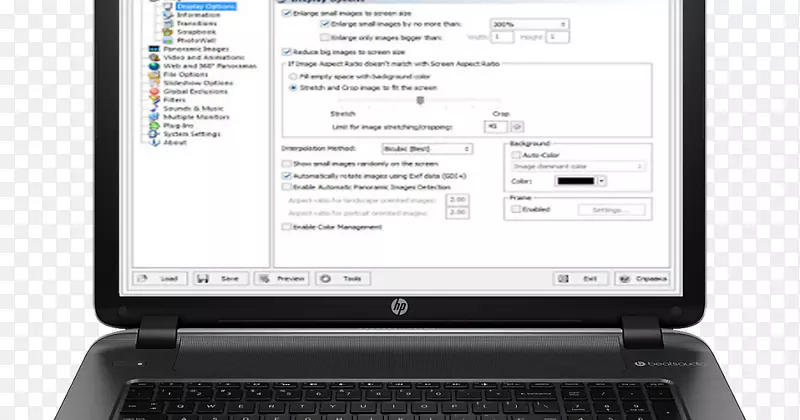Click the Save button
Image resolution: width=800 pixels, height=420 pixels.
point(221,279)
